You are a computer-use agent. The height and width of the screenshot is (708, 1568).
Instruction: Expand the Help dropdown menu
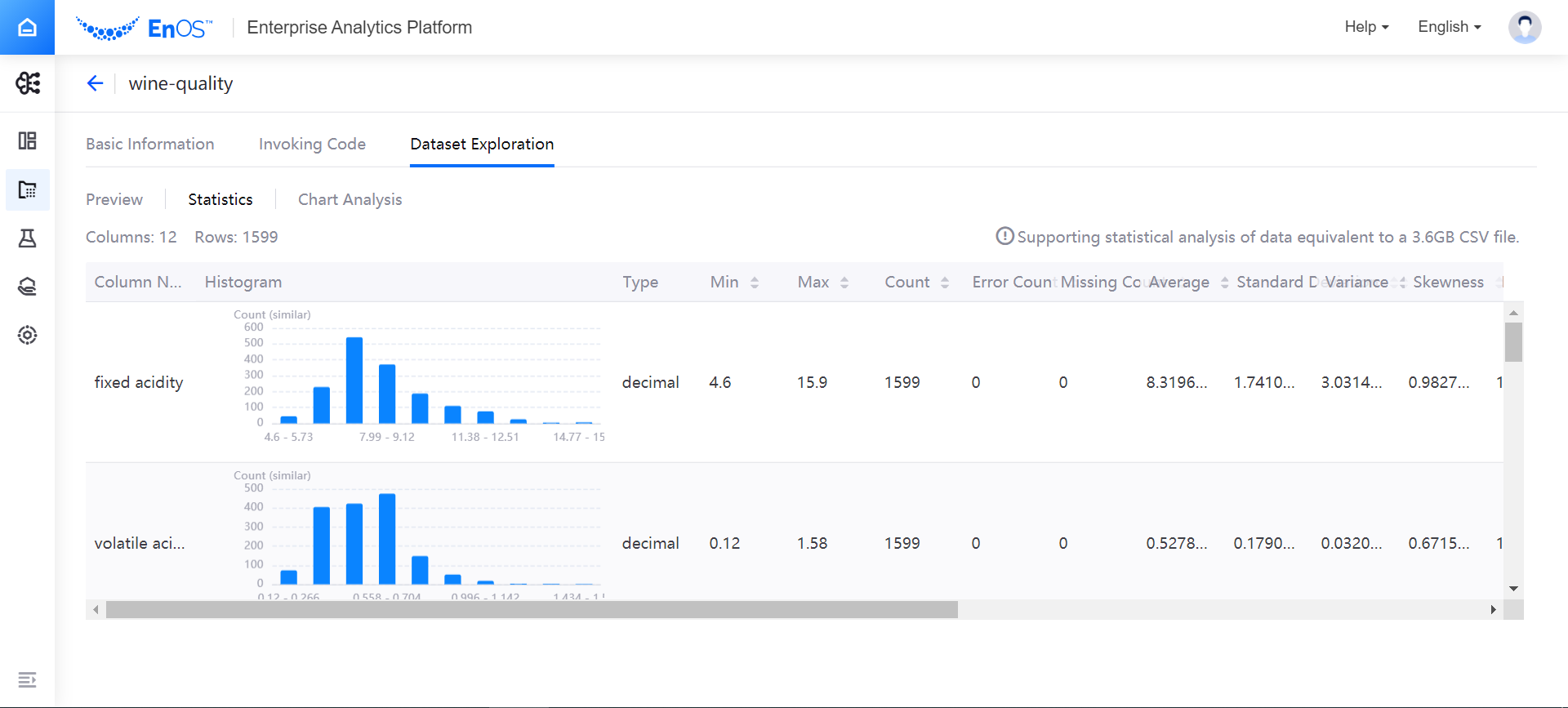1366,27
